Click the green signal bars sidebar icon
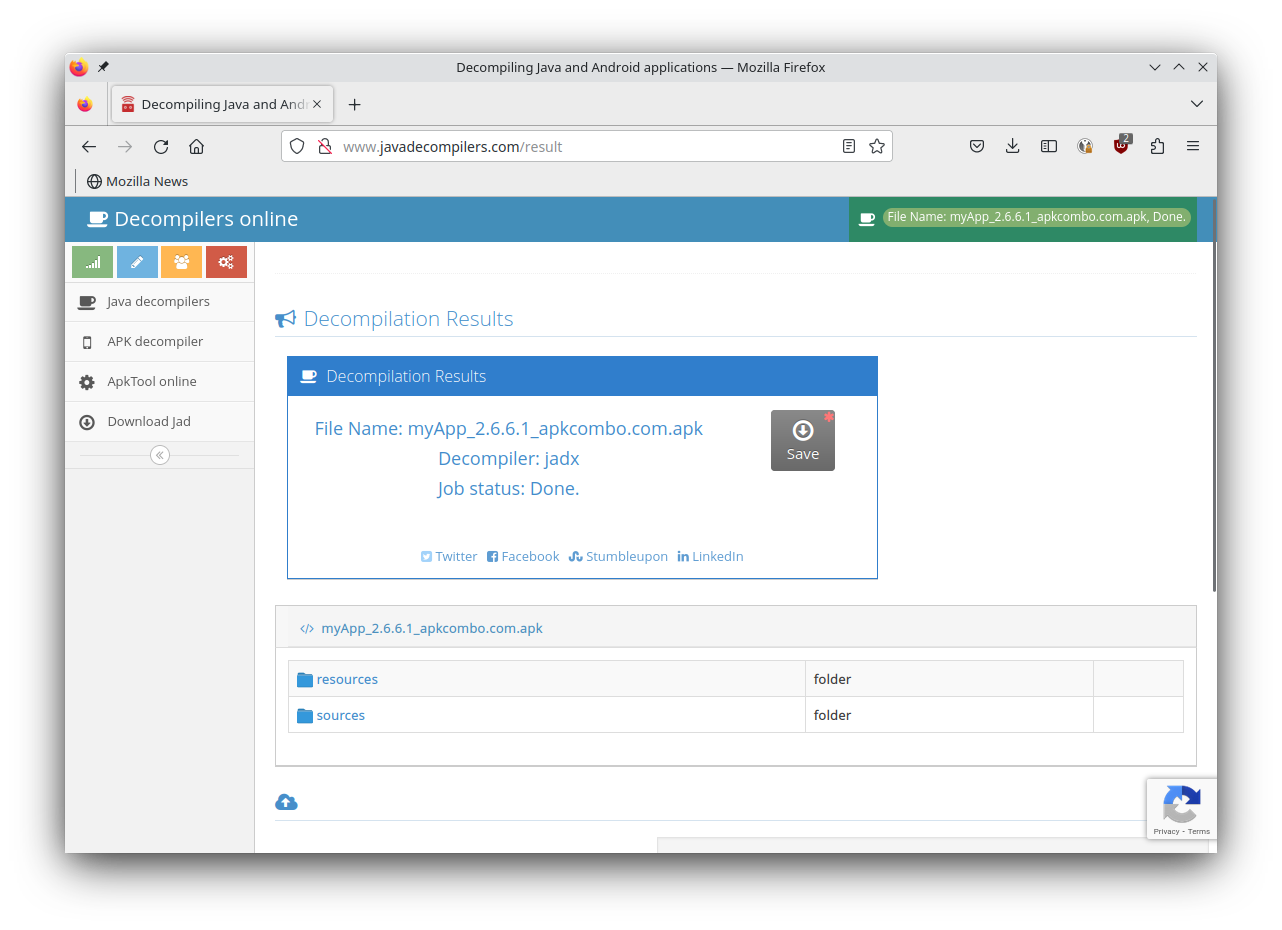Screen dimensions: 1282x930 92,262
